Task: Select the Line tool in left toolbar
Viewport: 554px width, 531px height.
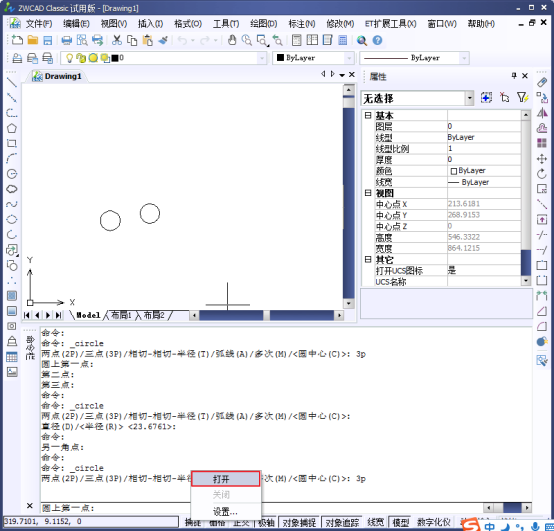Action: point(12,83)
